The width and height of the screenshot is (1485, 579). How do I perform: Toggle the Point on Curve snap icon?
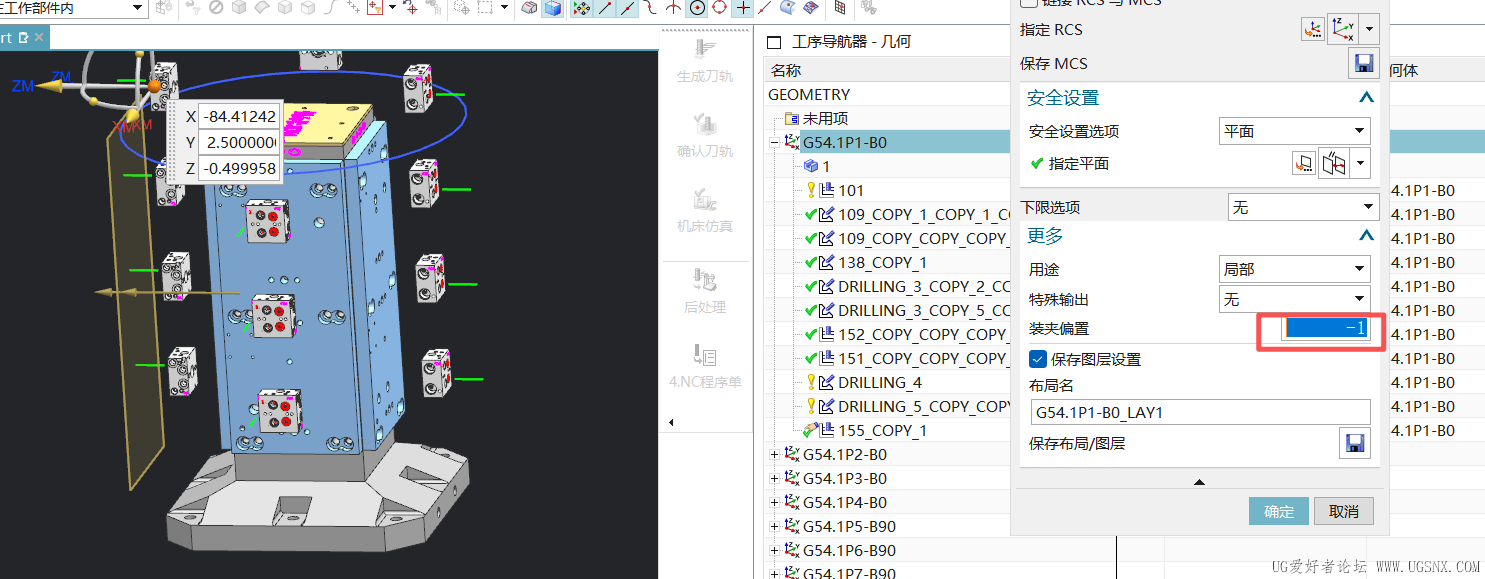tap(765, 9)
